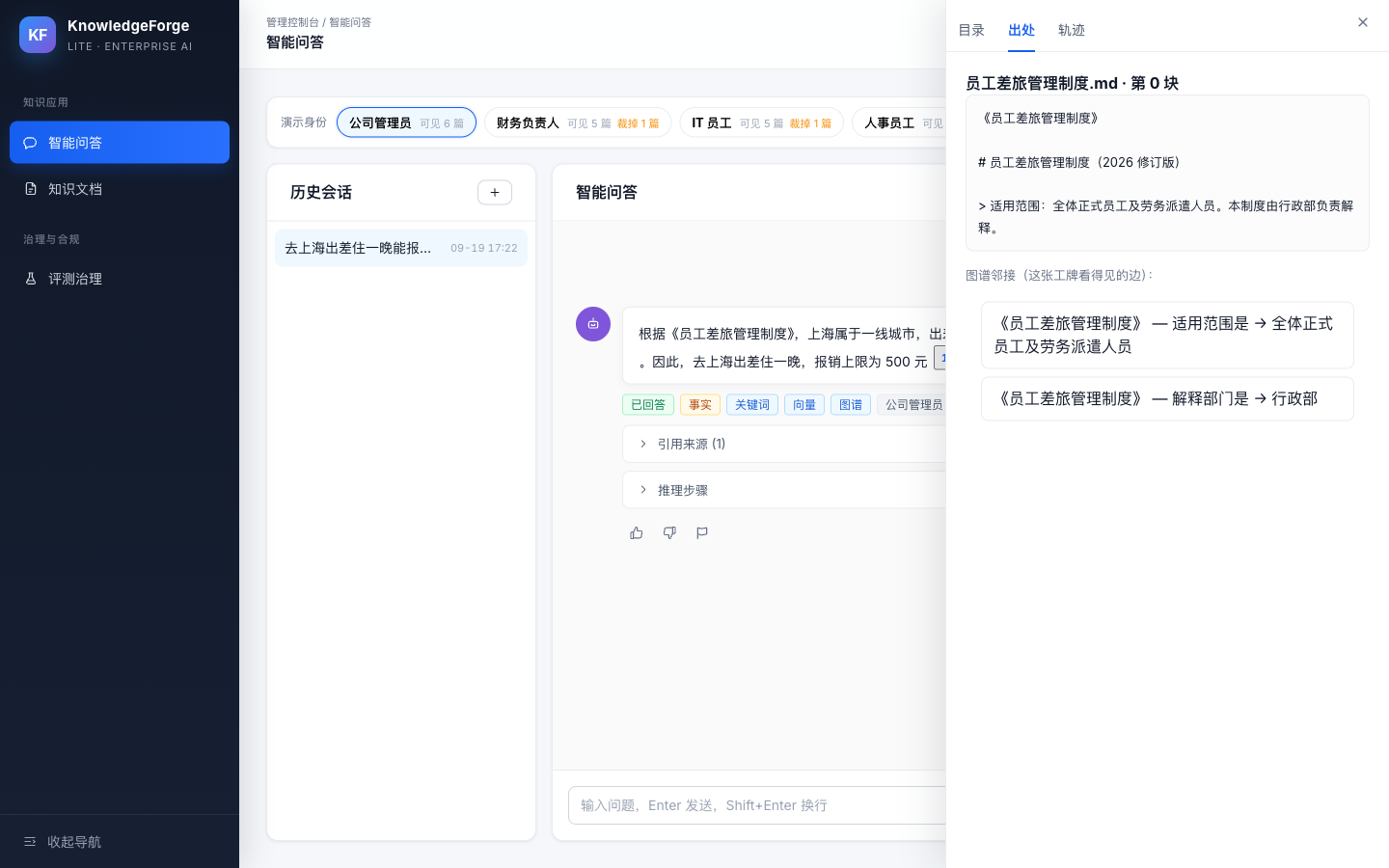1389x868 pixels.
Task: Switch to the 出处 tab
Action: pyautogui.click(x=1021, y=30)
